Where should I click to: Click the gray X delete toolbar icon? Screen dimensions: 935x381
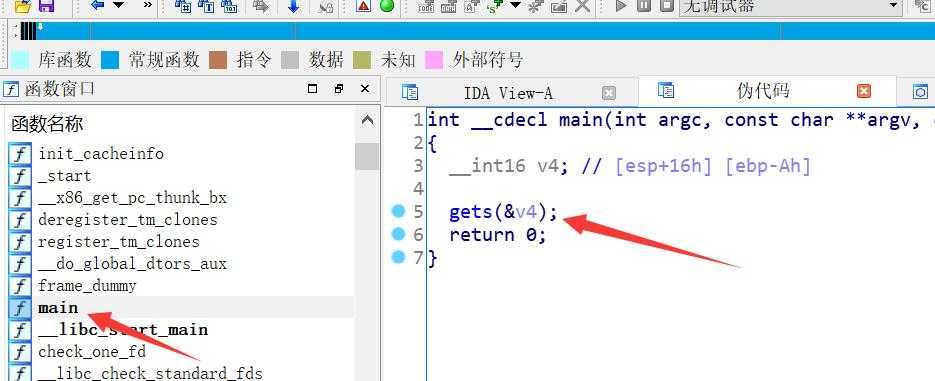583,6
